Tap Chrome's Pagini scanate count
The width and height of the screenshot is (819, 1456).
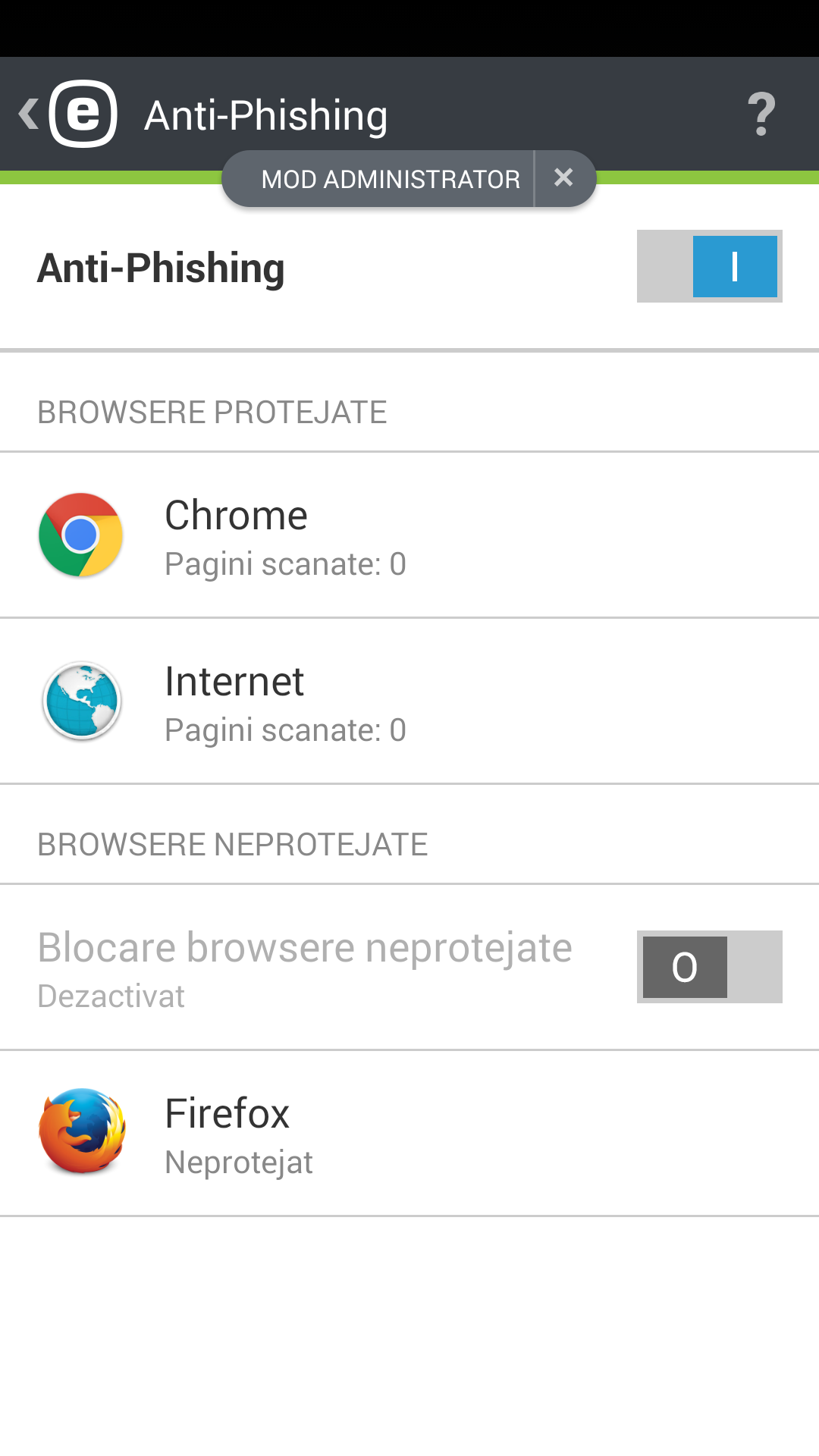tap(285, 564)
